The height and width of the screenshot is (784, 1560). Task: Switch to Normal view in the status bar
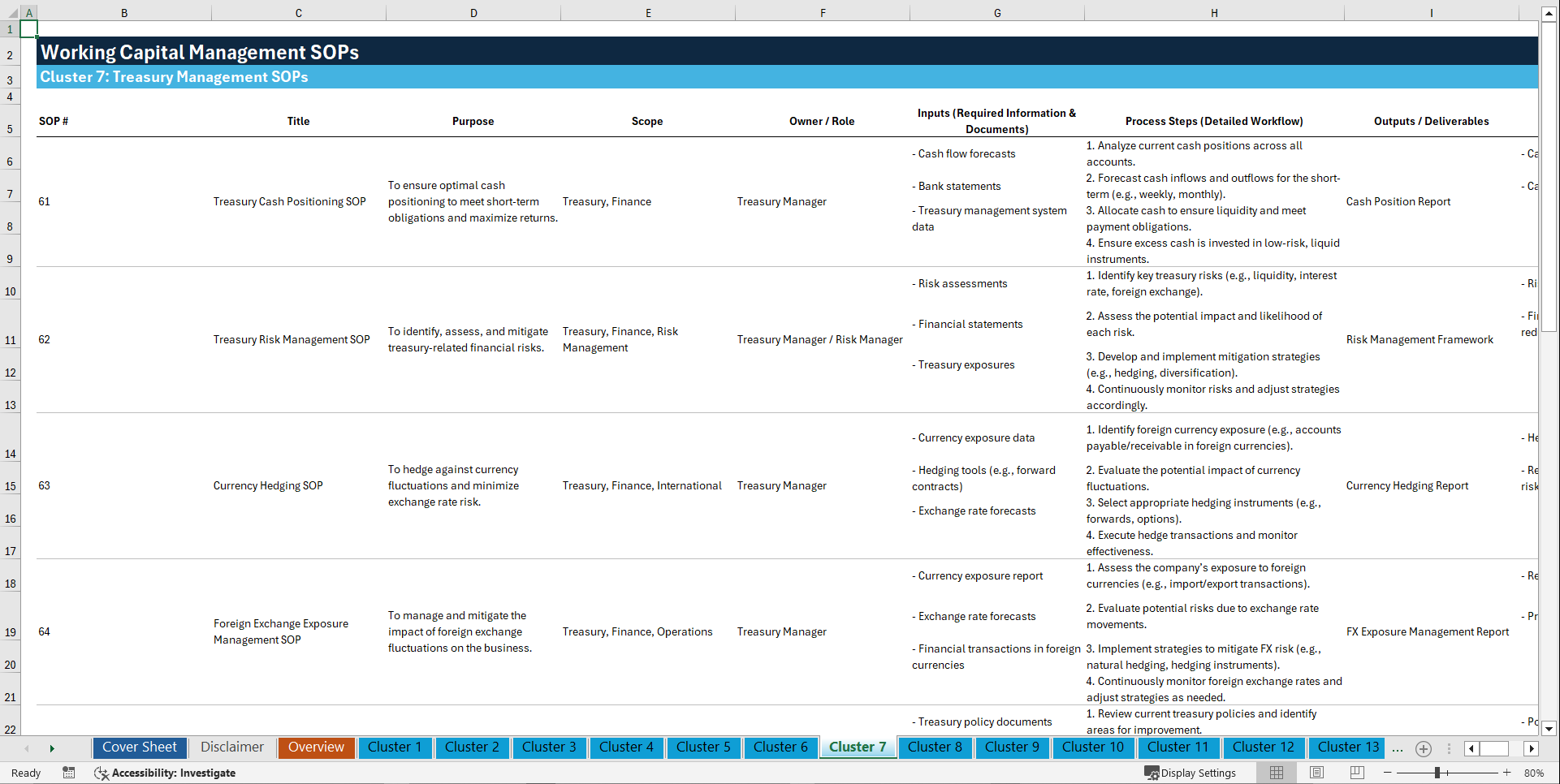[1276, 773]
